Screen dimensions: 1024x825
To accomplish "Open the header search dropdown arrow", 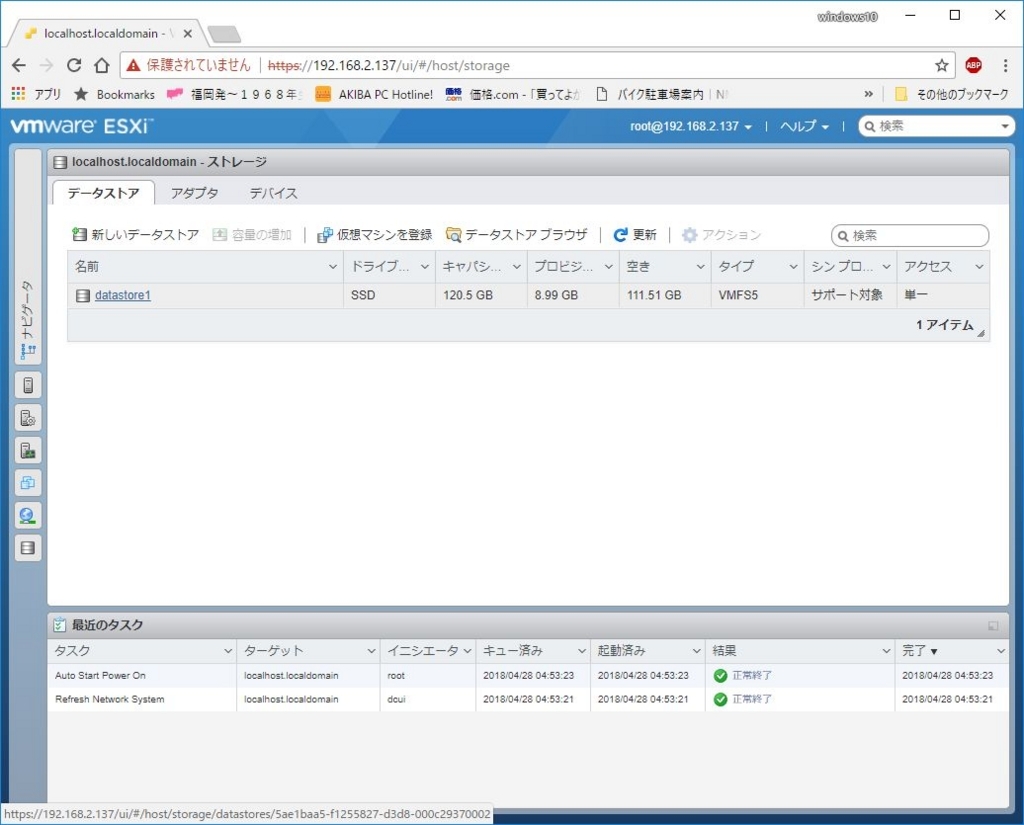I will click(x=1005, y=126).
